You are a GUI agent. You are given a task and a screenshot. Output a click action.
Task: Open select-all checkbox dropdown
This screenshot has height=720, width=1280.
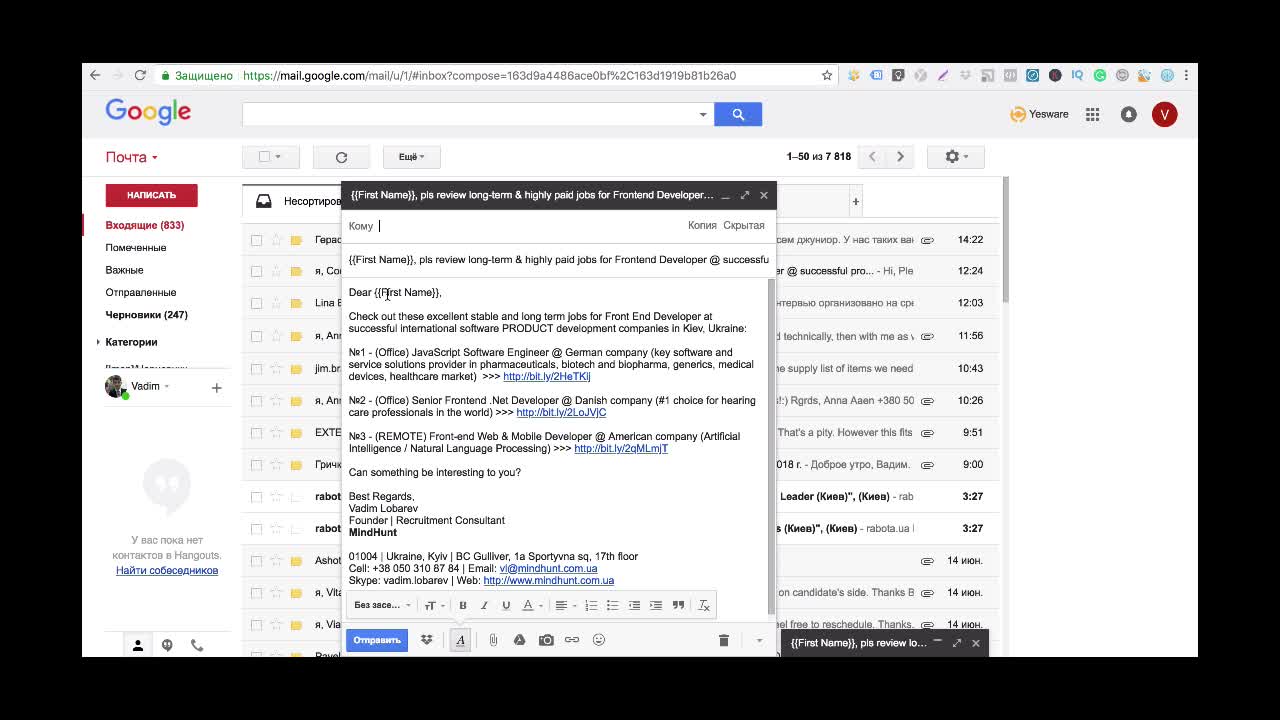(271, 157)
